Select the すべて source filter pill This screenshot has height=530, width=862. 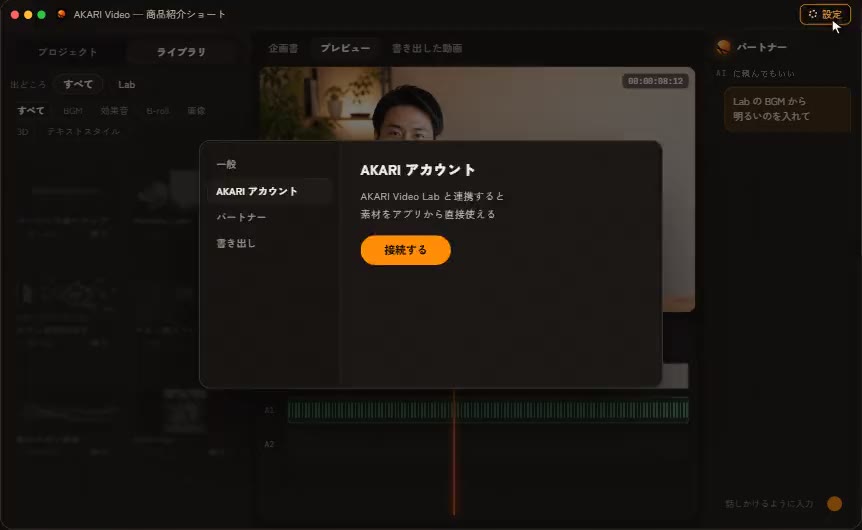78,84
